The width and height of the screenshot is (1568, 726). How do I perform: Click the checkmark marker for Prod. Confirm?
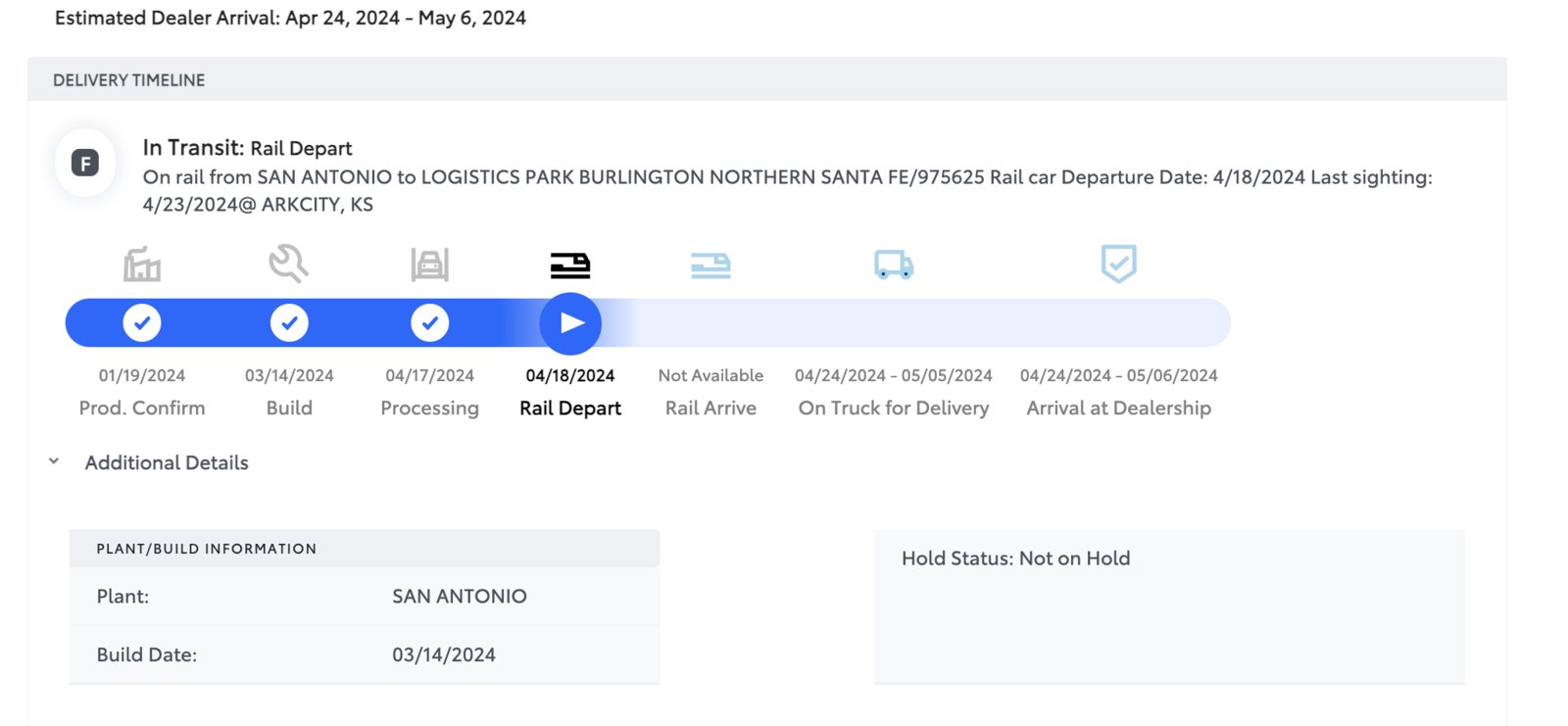142,322
